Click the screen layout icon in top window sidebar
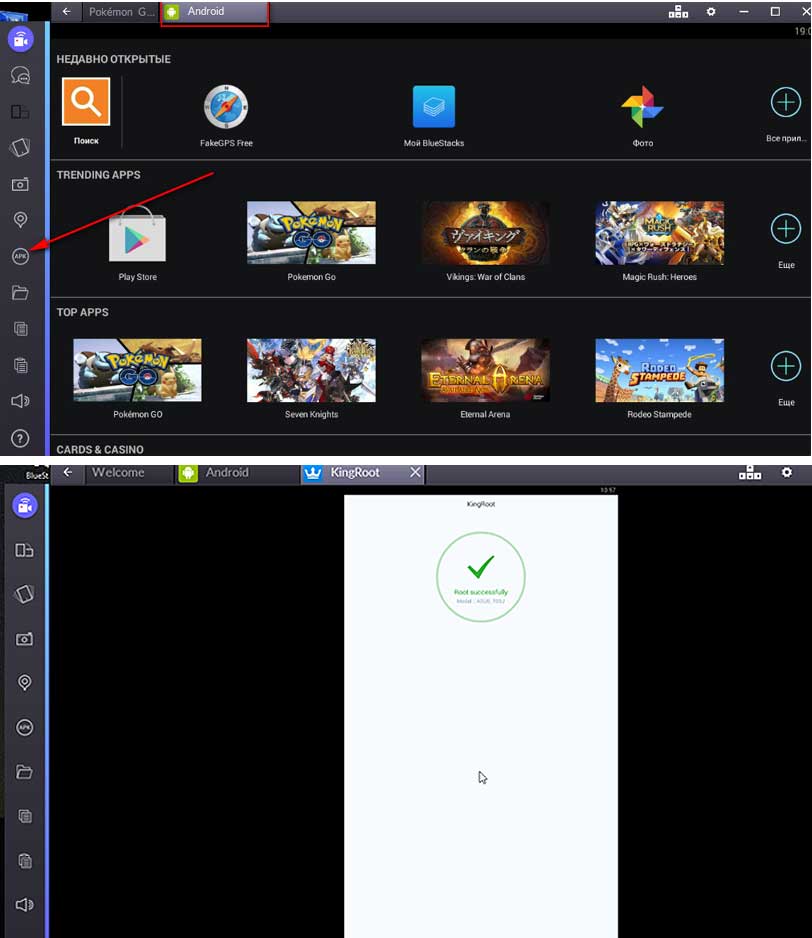 pyautogui.click(x=20, y=112)
